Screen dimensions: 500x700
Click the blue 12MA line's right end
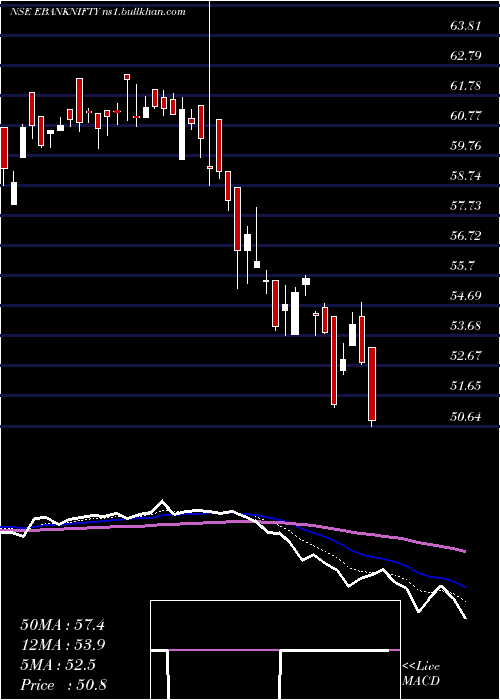click(464, 586)
